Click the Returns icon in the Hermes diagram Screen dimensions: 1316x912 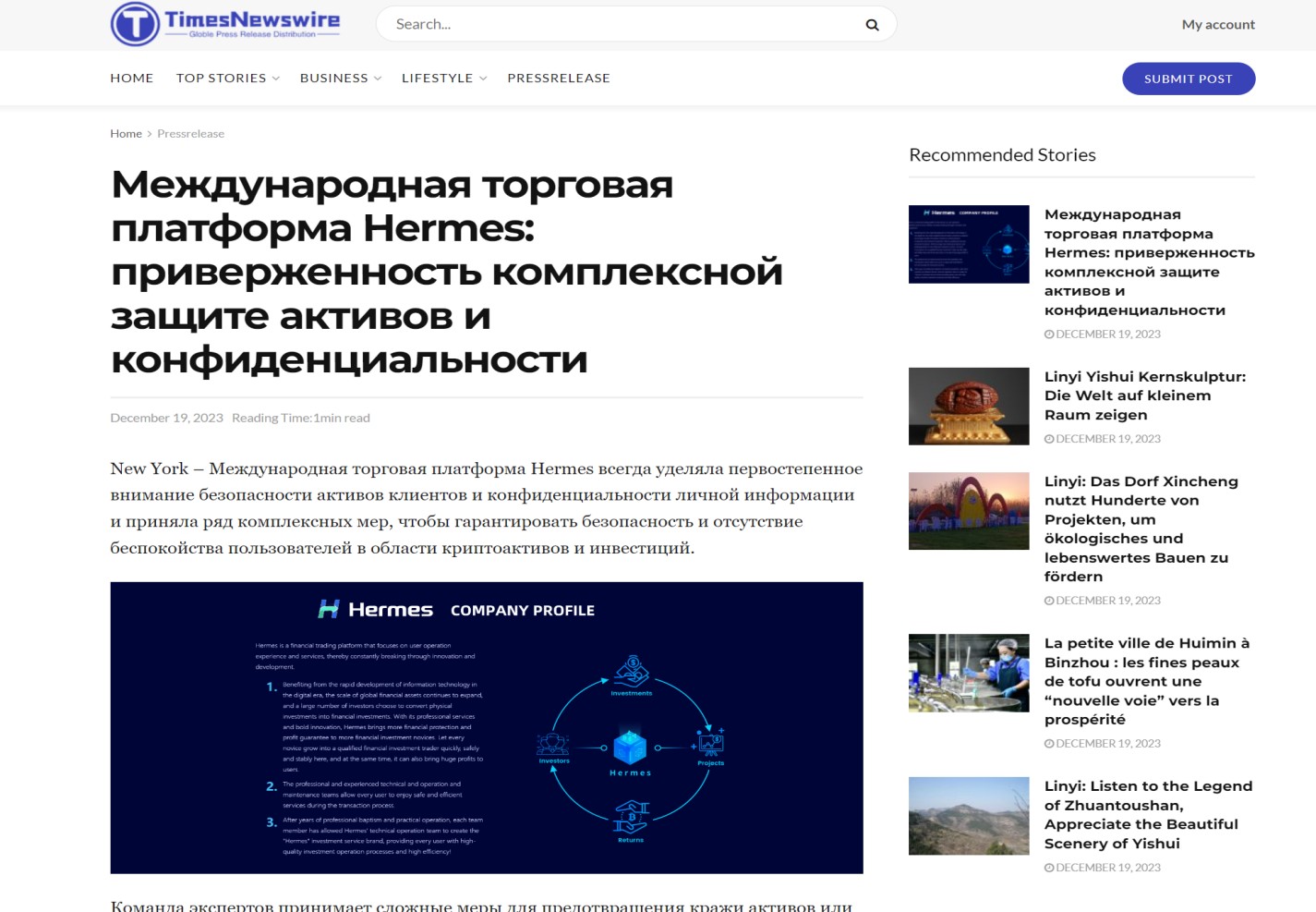tap(632, 818)
